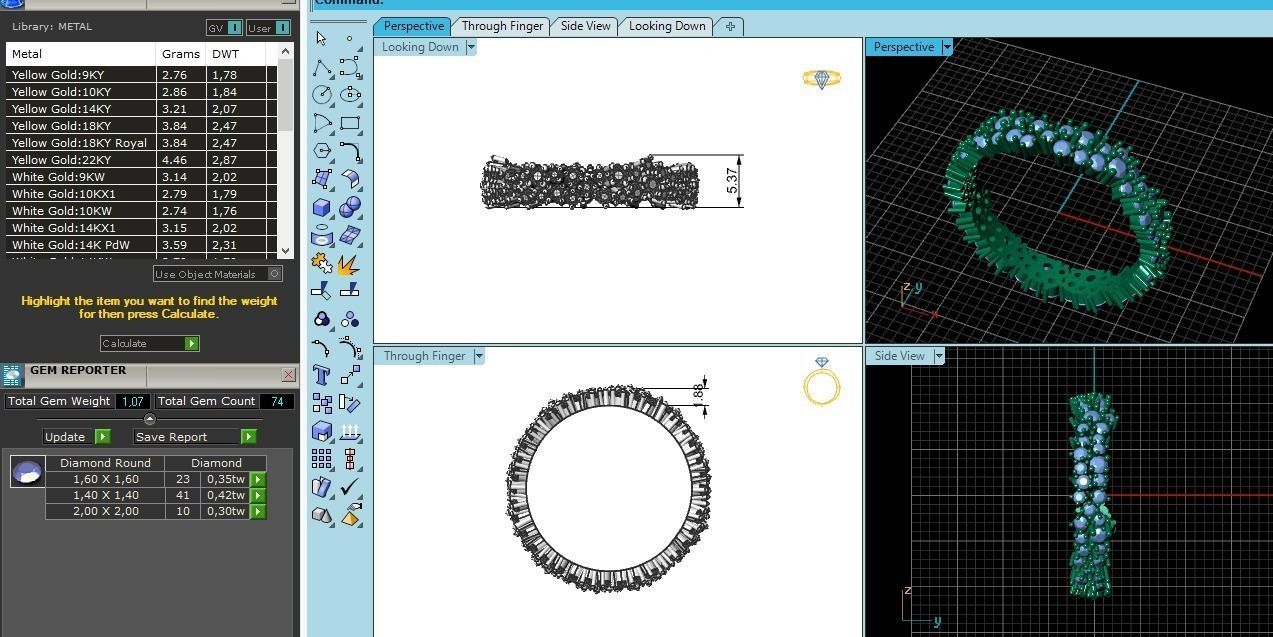Select the Yellow Gold:14KY row
1273x637 pixels.
point(141,109)
